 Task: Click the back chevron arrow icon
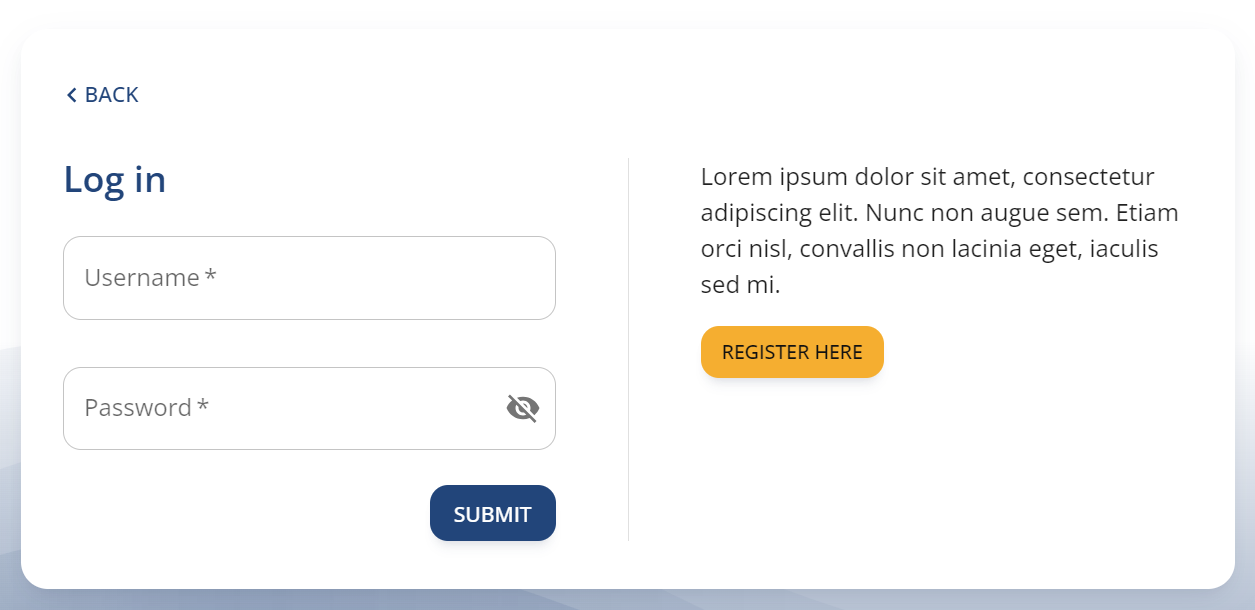(71, 95)
